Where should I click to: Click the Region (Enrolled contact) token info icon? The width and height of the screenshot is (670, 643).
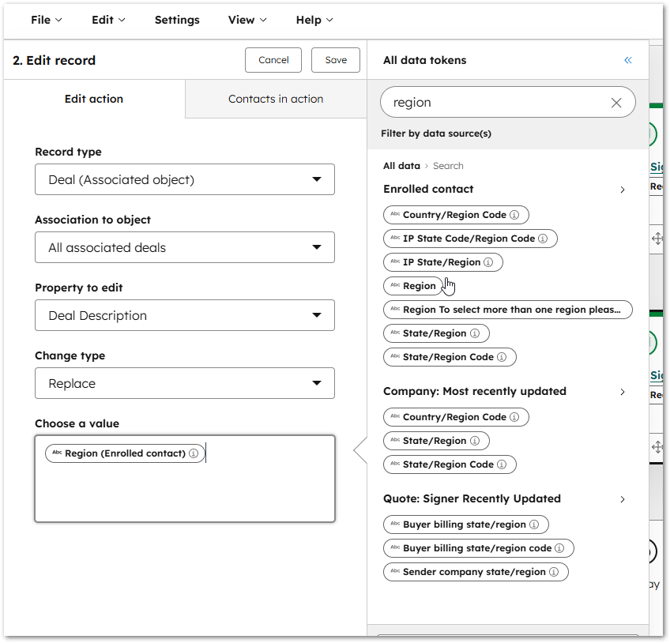(x=194, y=453)
